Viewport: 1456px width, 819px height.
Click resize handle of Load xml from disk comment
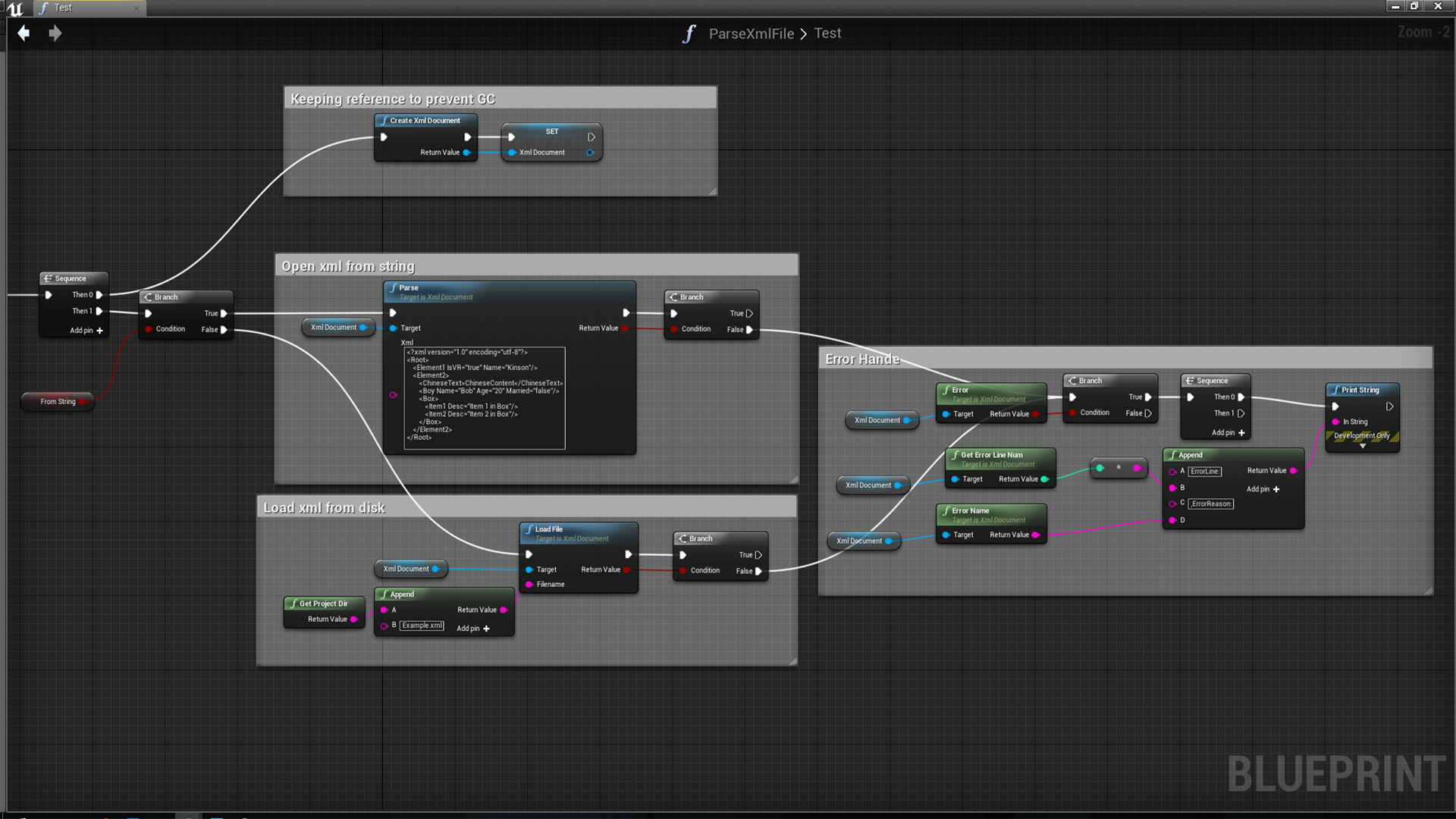(792, 661)
